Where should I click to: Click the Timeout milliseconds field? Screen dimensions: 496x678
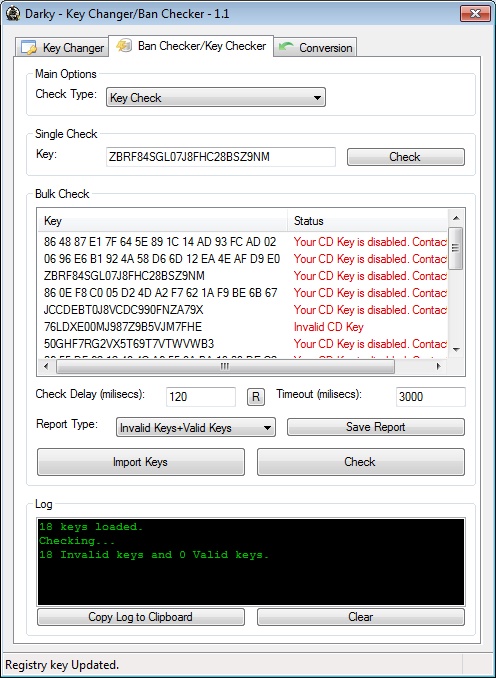[430, 397]
